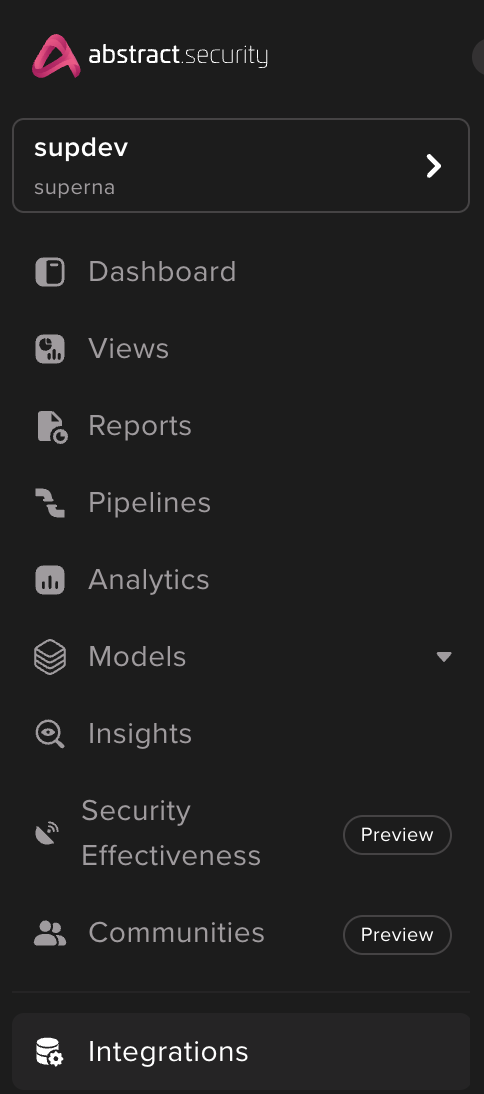Click the Models stacked layers icon
Viewport: 484px width, 1094px height.
(x=50, y=657)
